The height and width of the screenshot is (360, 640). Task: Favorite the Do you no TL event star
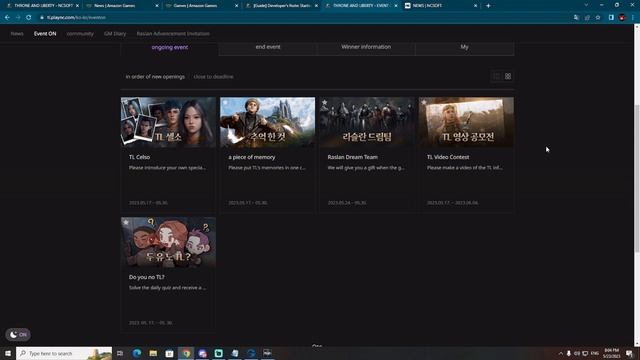tap(126, 222)
